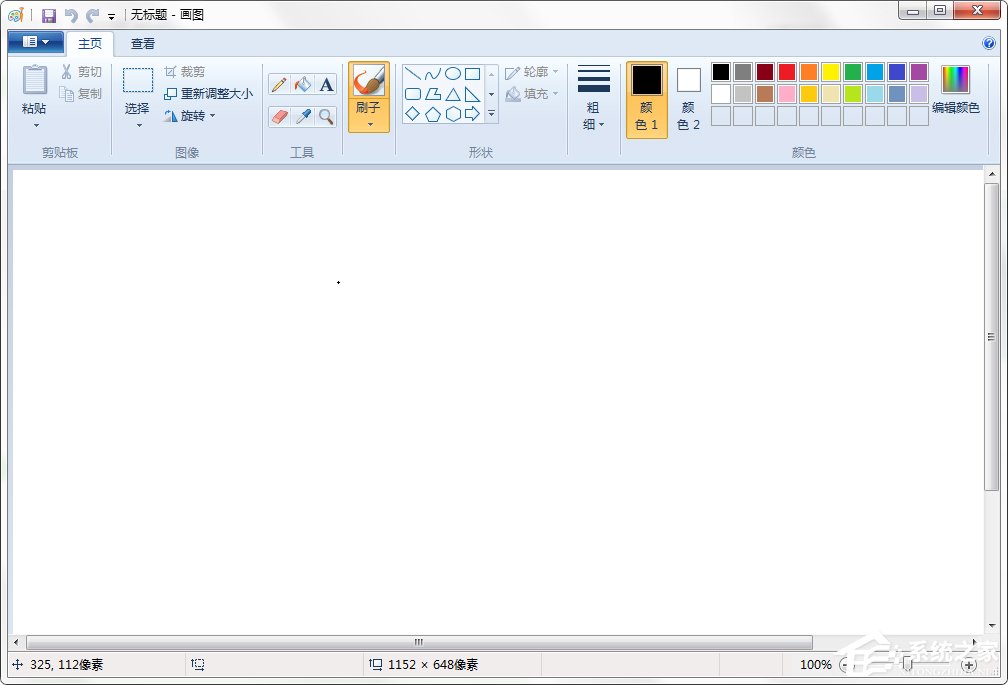Activate the Eraser tool
The width and height of the screenshot is (1008, 685).
(278, 116)
